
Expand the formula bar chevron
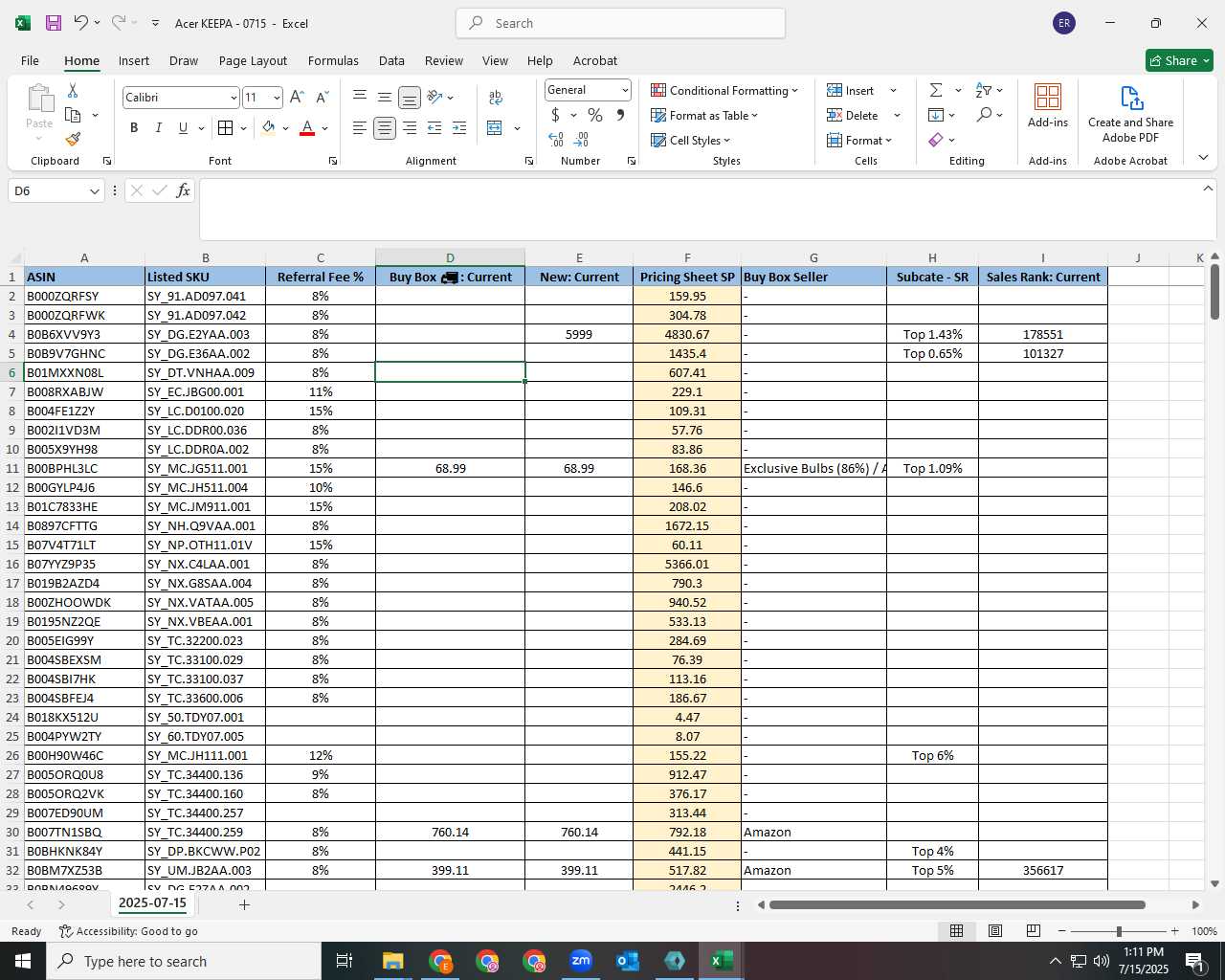[1208, 189]
